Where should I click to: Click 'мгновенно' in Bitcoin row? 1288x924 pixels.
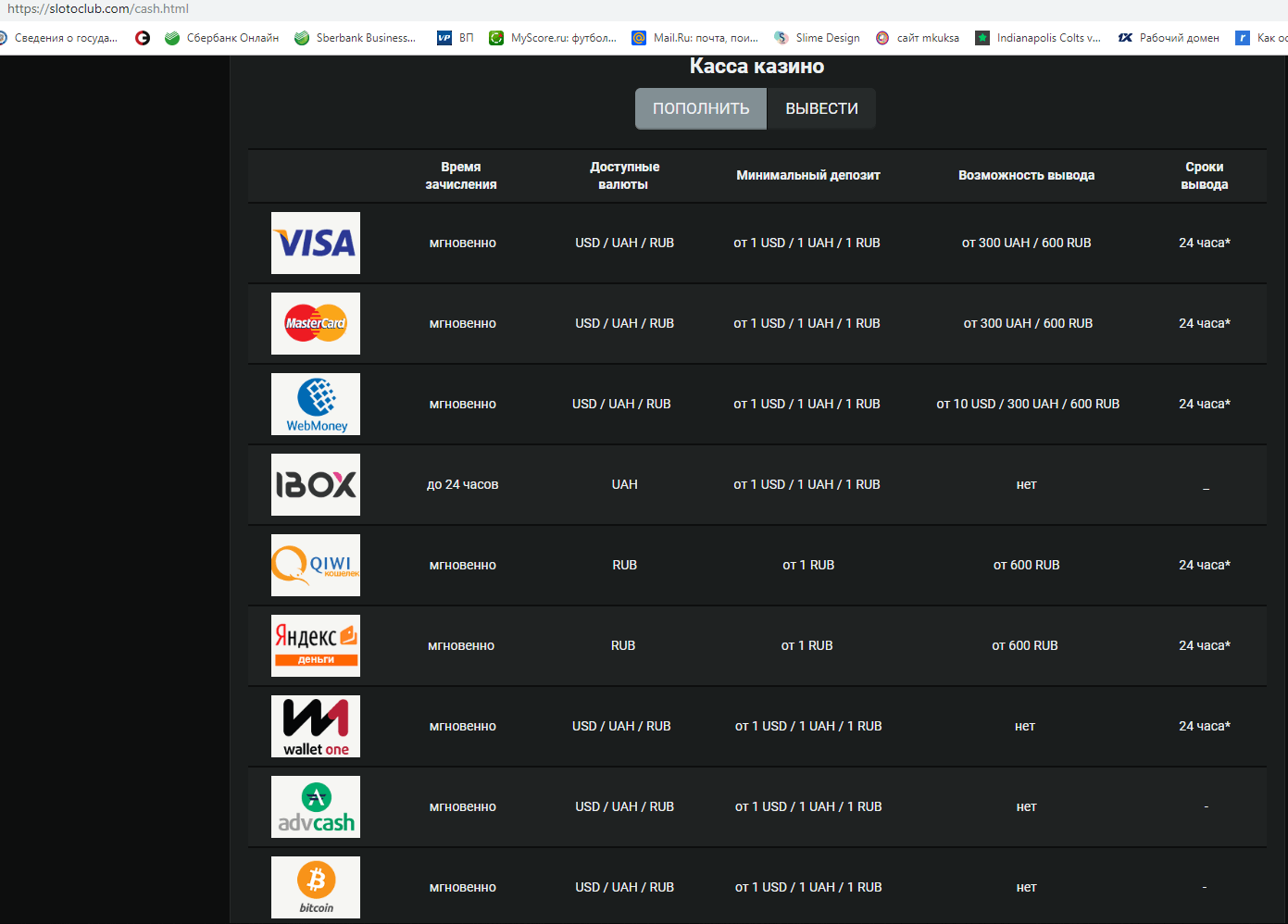[x=463, y=887]
